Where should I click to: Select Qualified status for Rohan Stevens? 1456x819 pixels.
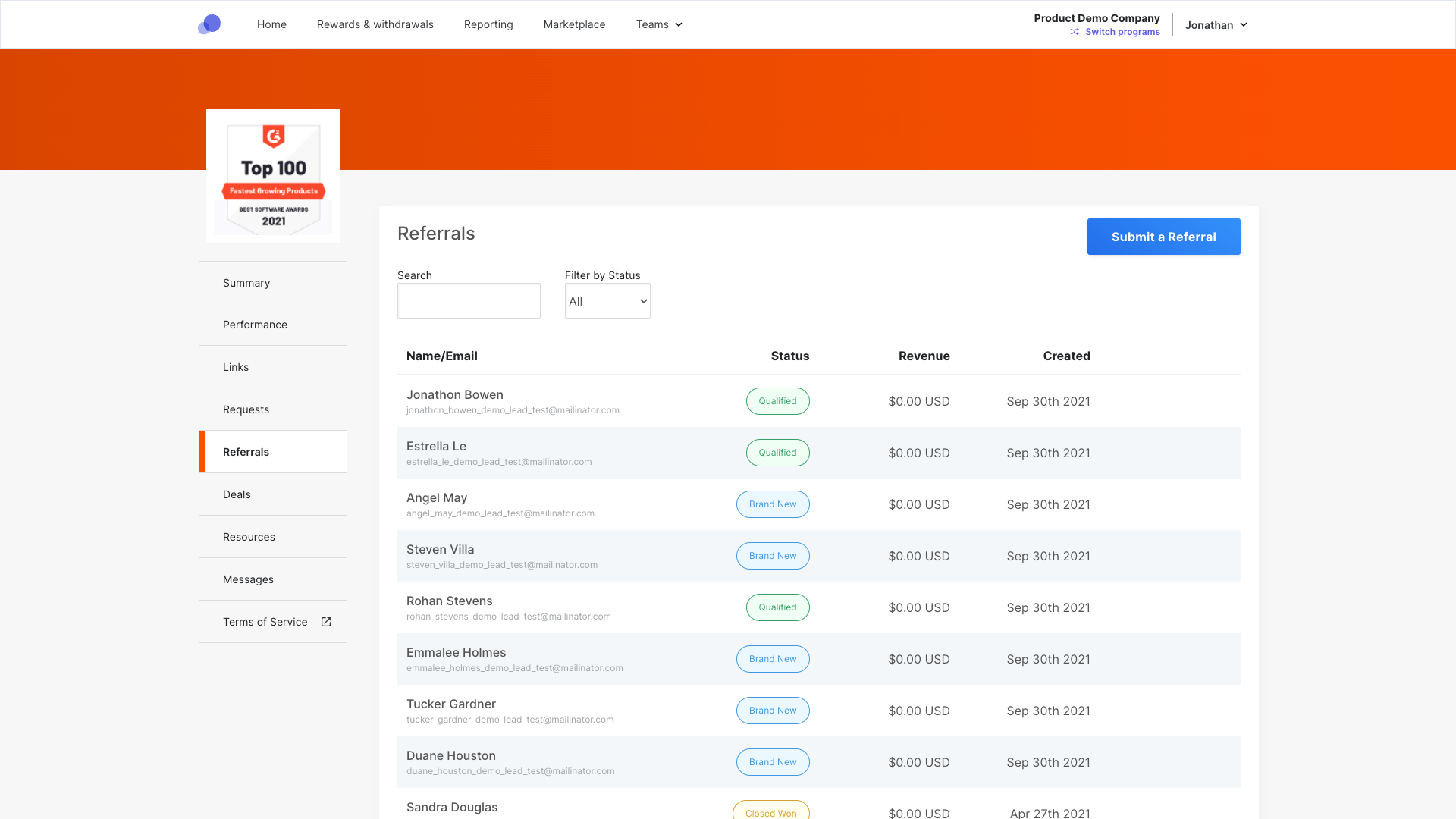(x=777, y=607)
